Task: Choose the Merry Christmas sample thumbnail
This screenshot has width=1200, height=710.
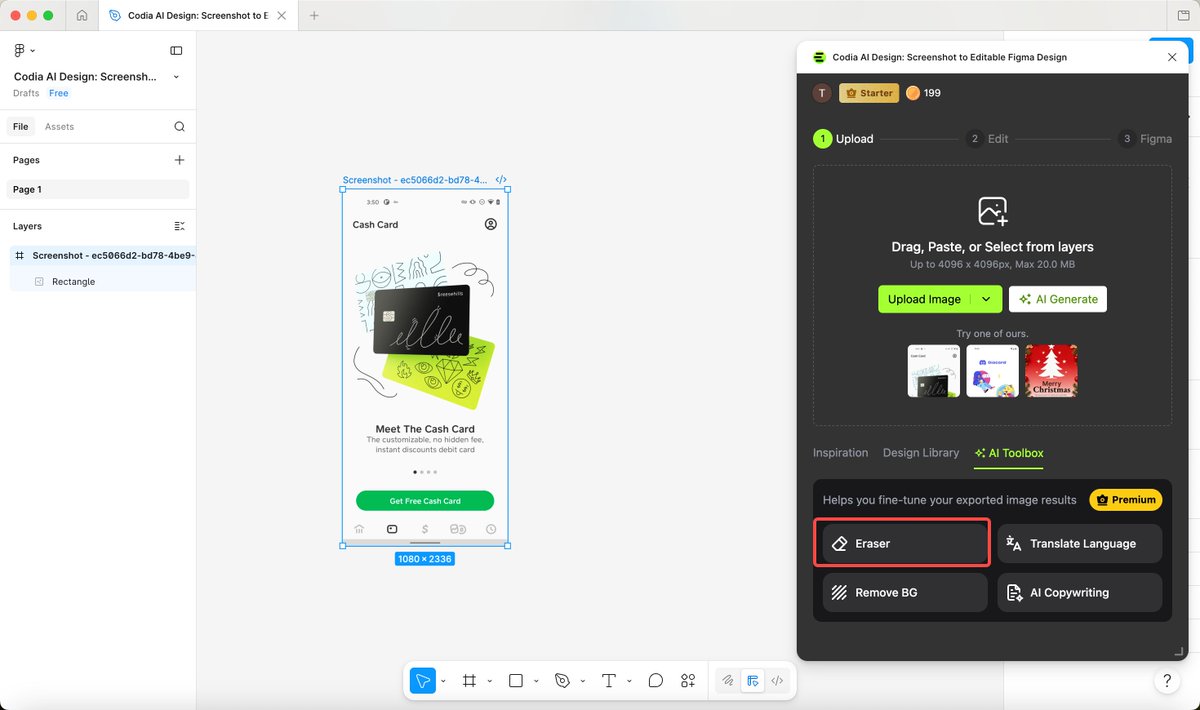Action: [1051, 371]
